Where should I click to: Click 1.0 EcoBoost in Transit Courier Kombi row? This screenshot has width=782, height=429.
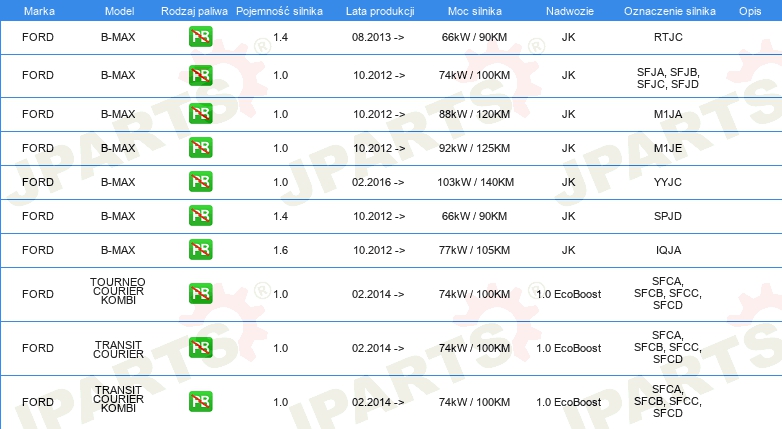point(569,402)
